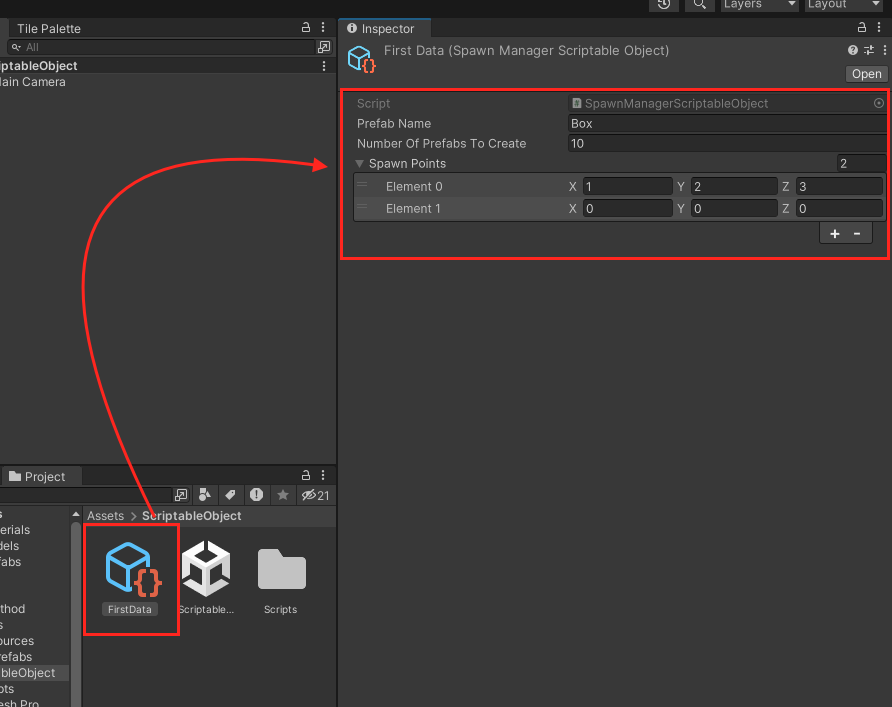
Task: Select the Element 0 label
Action: [414, 187]
